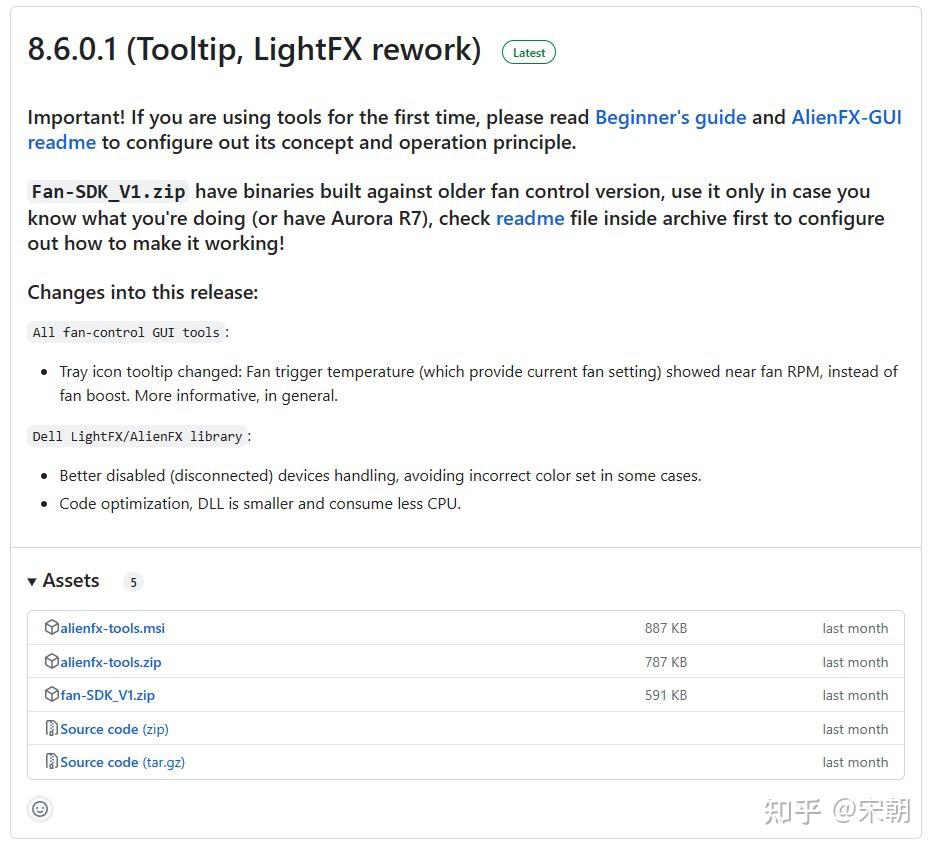
Task: Download Source code (tar.gz)
Action: (122, 762)
